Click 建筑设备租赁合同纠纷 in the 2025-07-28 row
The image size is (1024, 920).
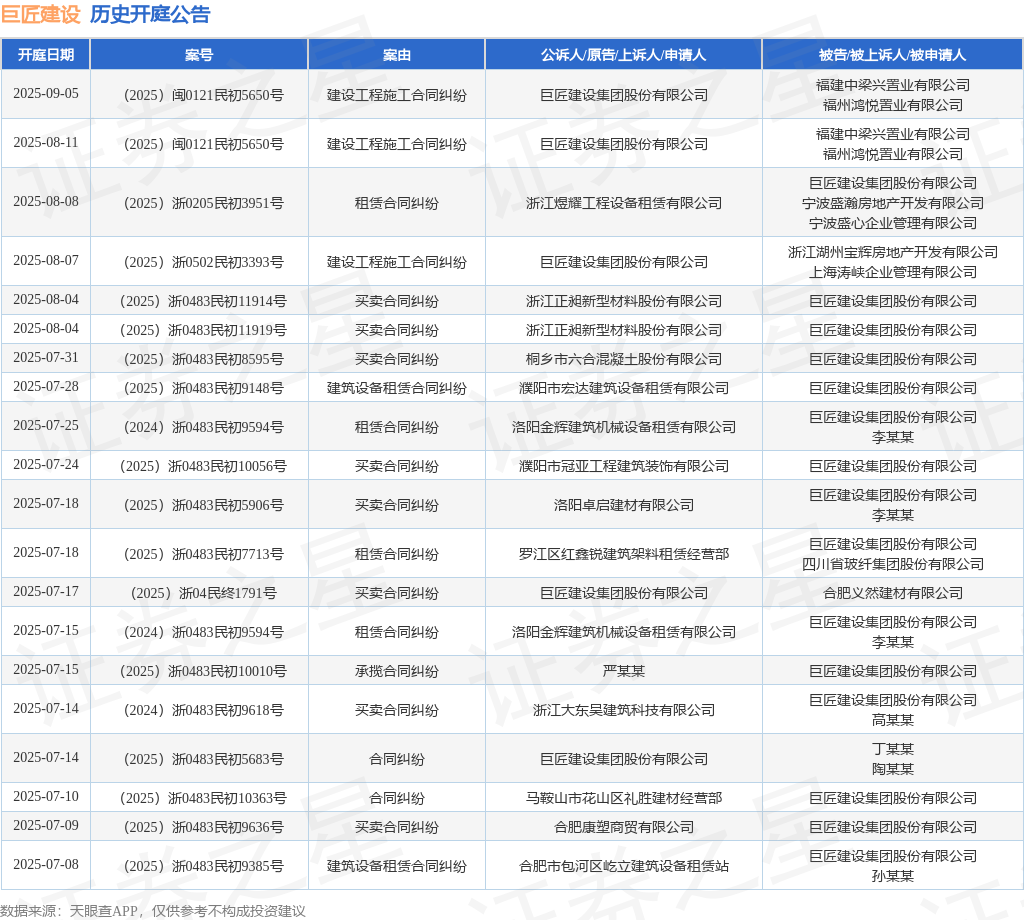click(396, 388)
